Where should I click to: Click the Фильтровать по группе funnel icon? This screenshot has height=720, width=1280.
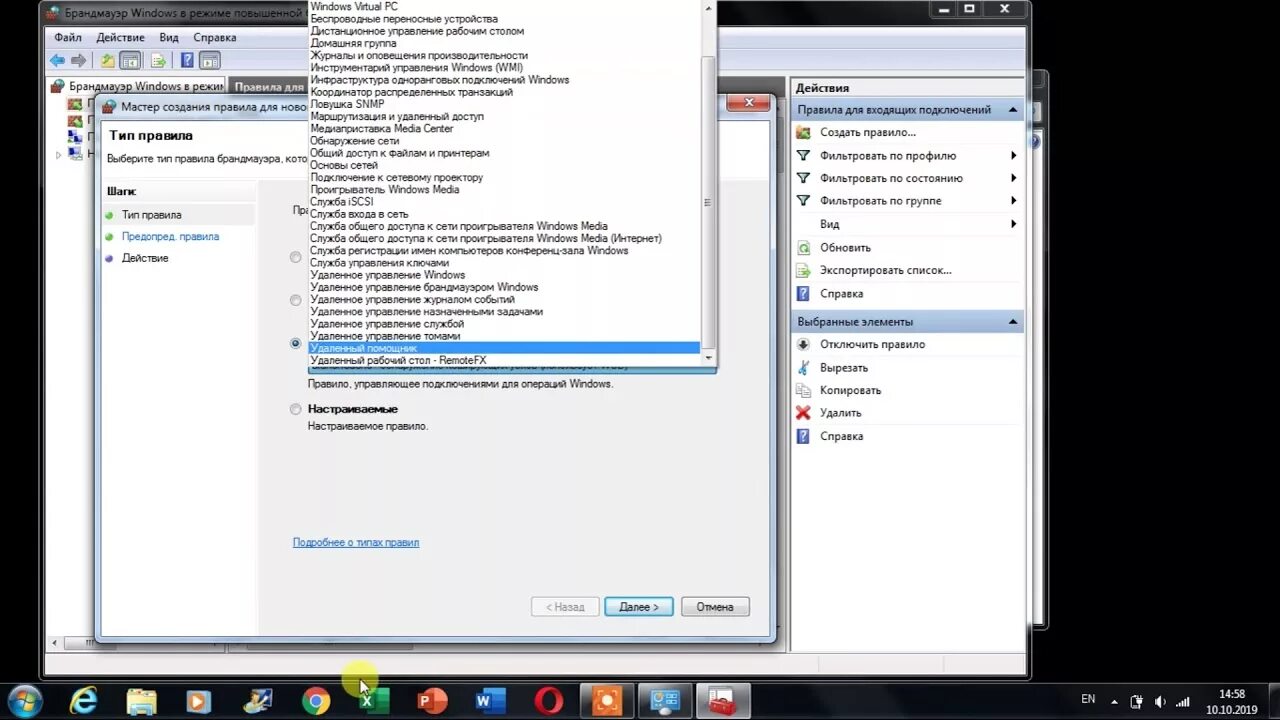tap(803, 201)
